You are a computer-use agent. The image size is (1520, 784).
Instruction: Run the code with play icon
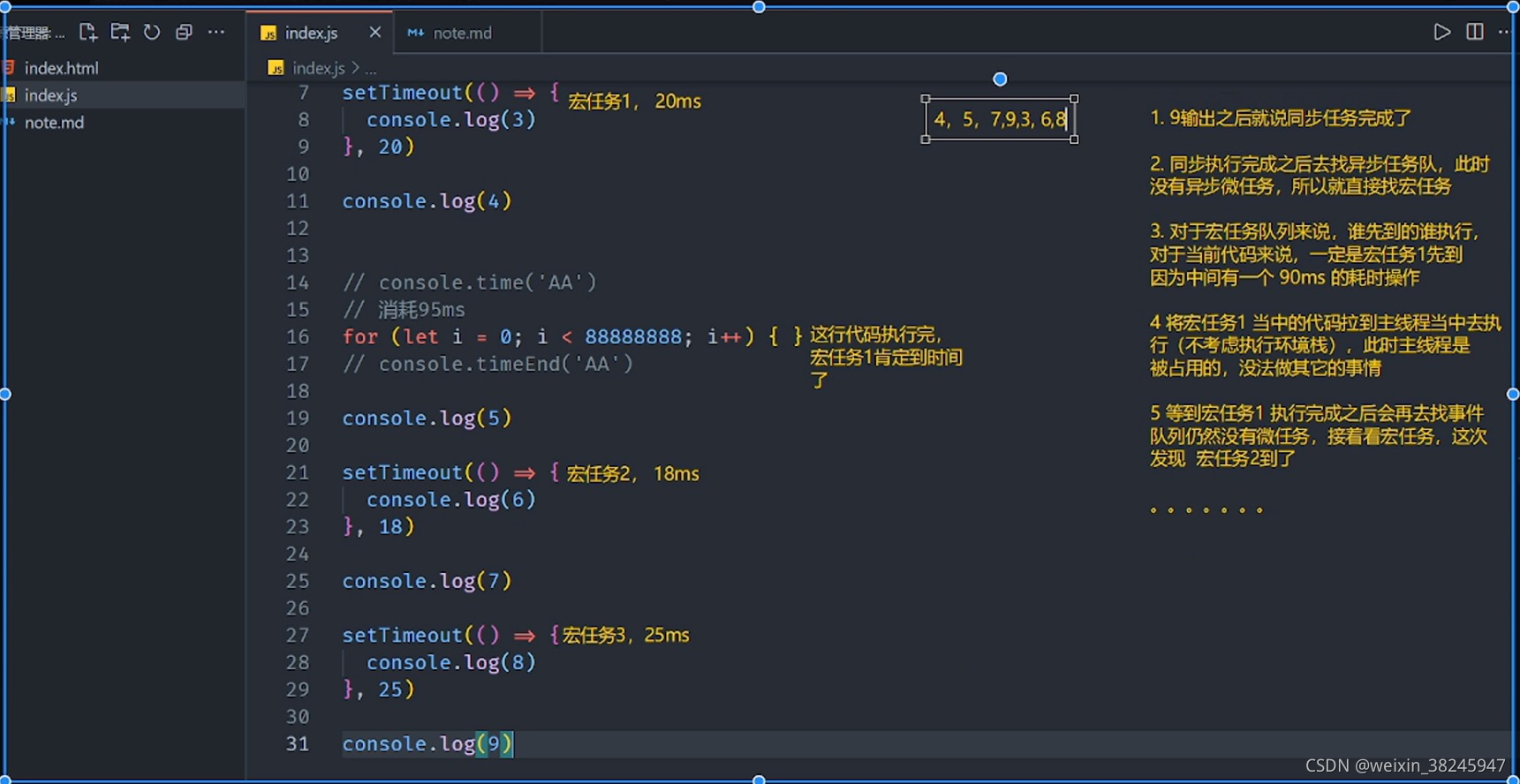point(1441,32)
